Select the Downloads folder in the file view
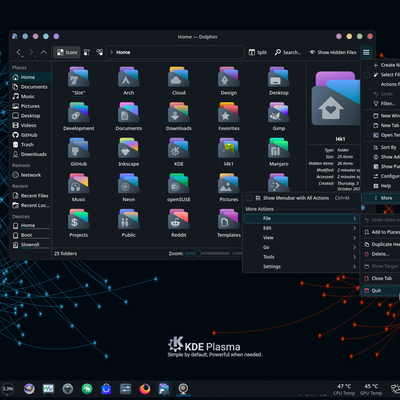This screenshot has width=400, height=400. [x=179, y=112]
